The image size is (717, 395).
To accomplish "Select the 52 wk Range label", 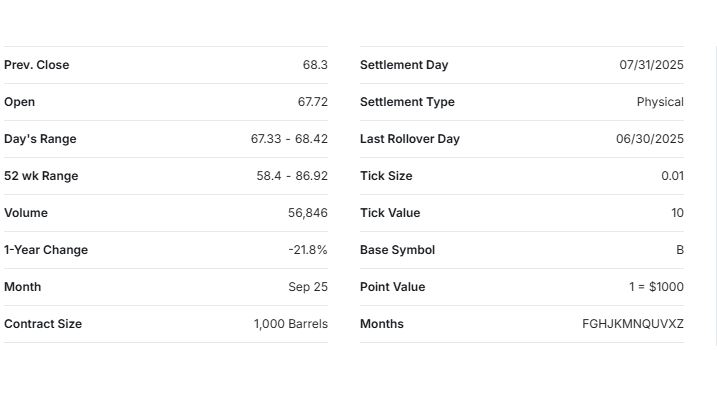I will click(41, 176).
